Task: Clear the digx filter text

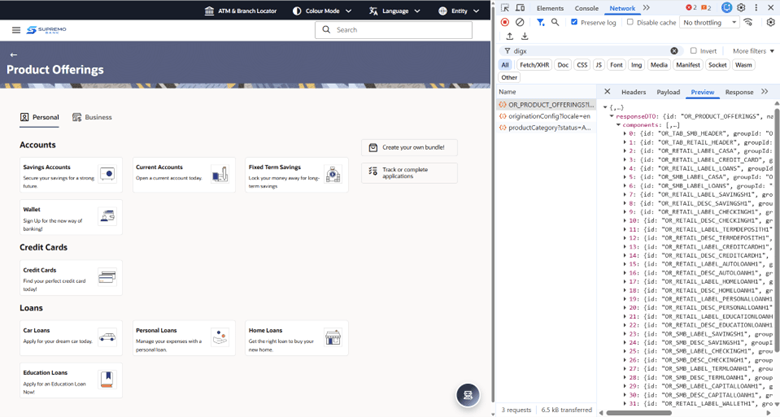Action: (x=674, y=51)
